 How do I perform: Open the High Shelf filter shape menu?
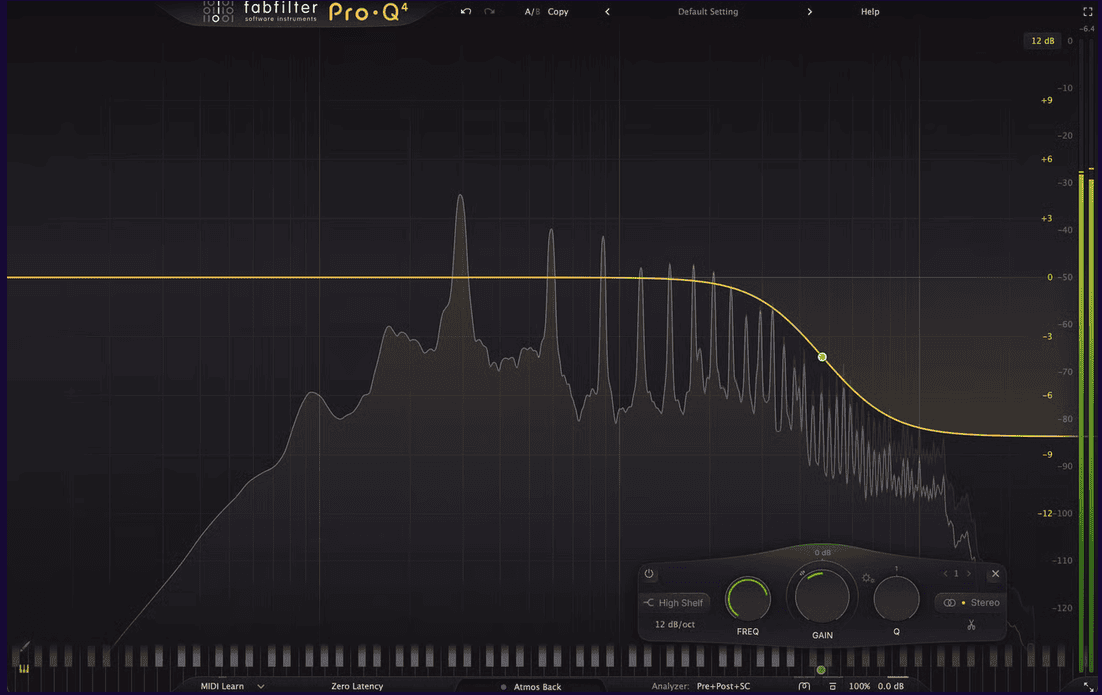674,602
